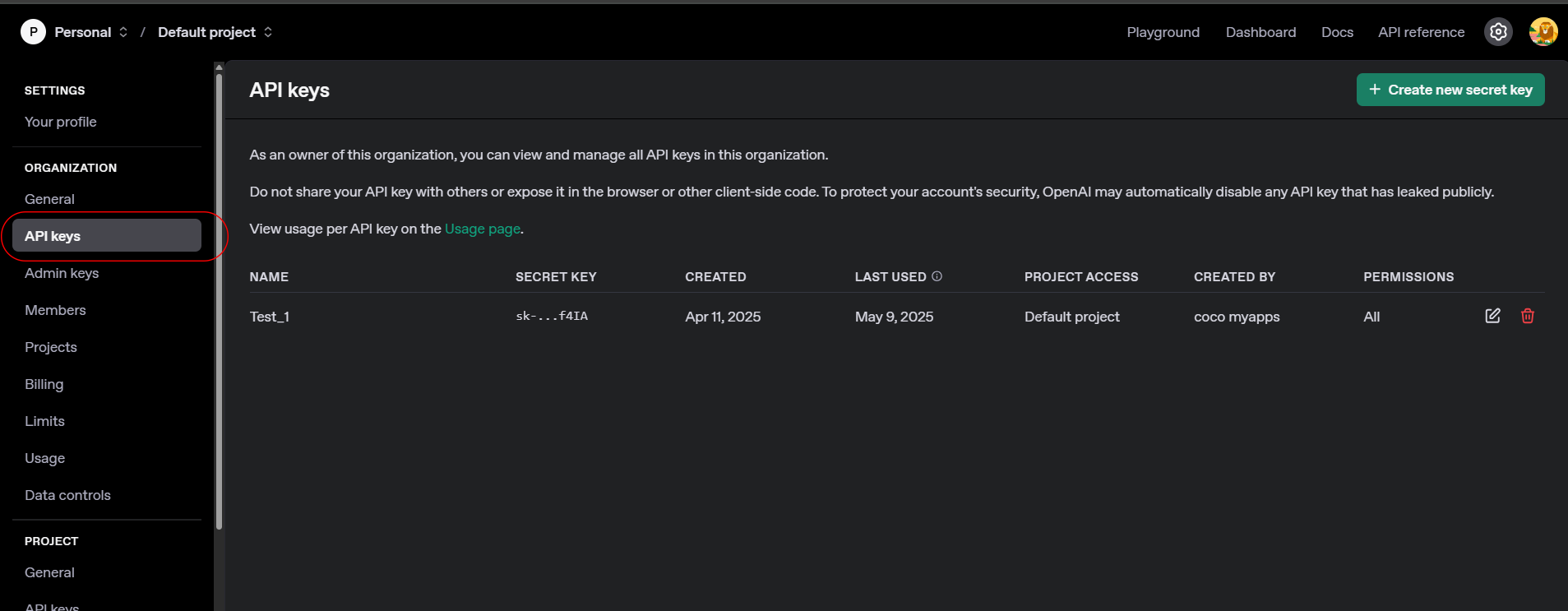The height and width of the screenshot is (611, 1568).
Task: Select General under Organization
Action: [x=49, y=199]
